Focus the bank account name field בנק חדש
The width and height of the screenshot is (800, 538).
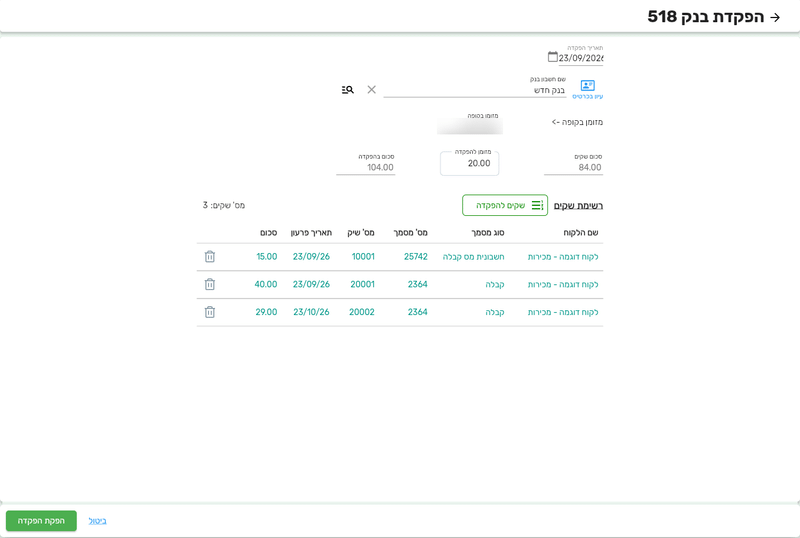click(x=475, y=90)
